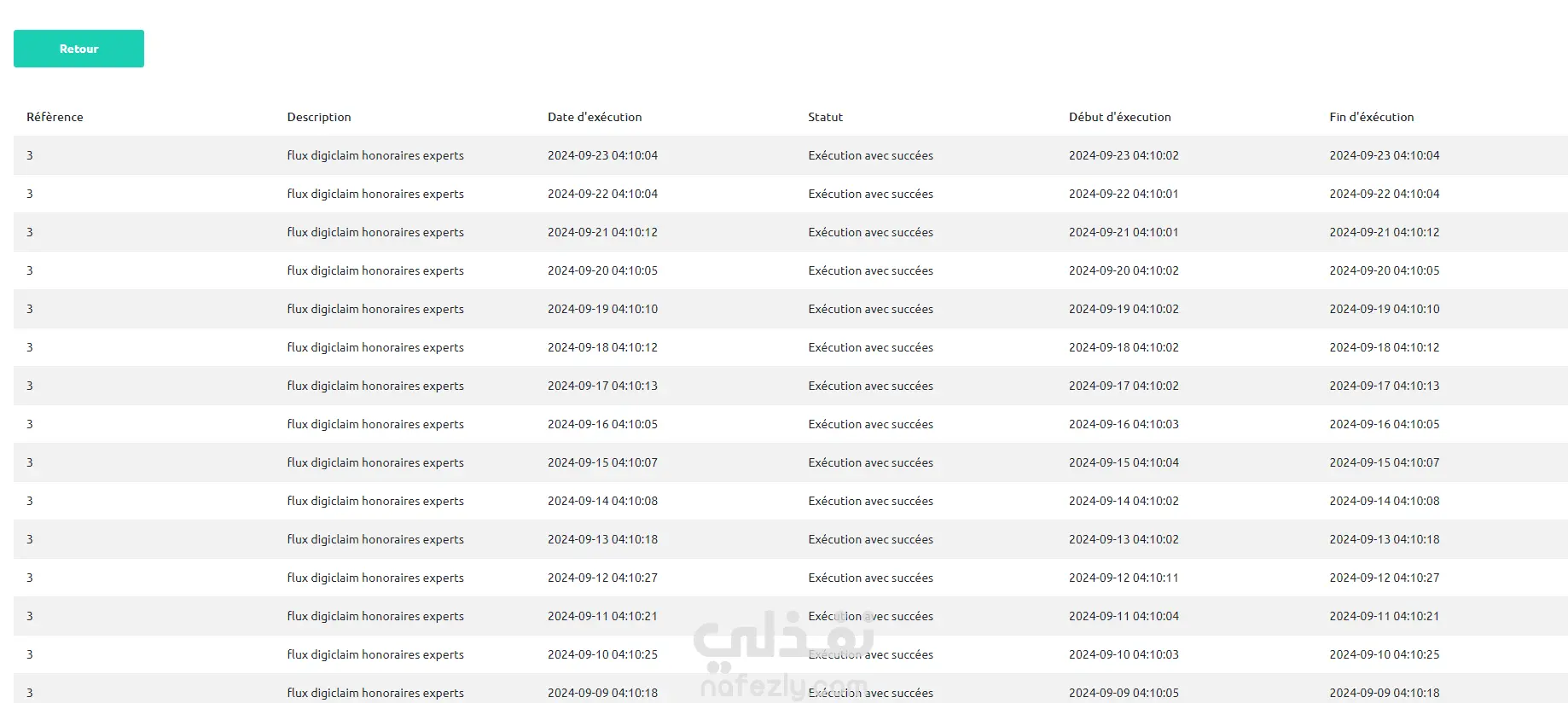The height and width of the screenshot is (703, 1568).
Task: Click the reference 3 in the 2024-09-10 row
Action: [30, 654]
